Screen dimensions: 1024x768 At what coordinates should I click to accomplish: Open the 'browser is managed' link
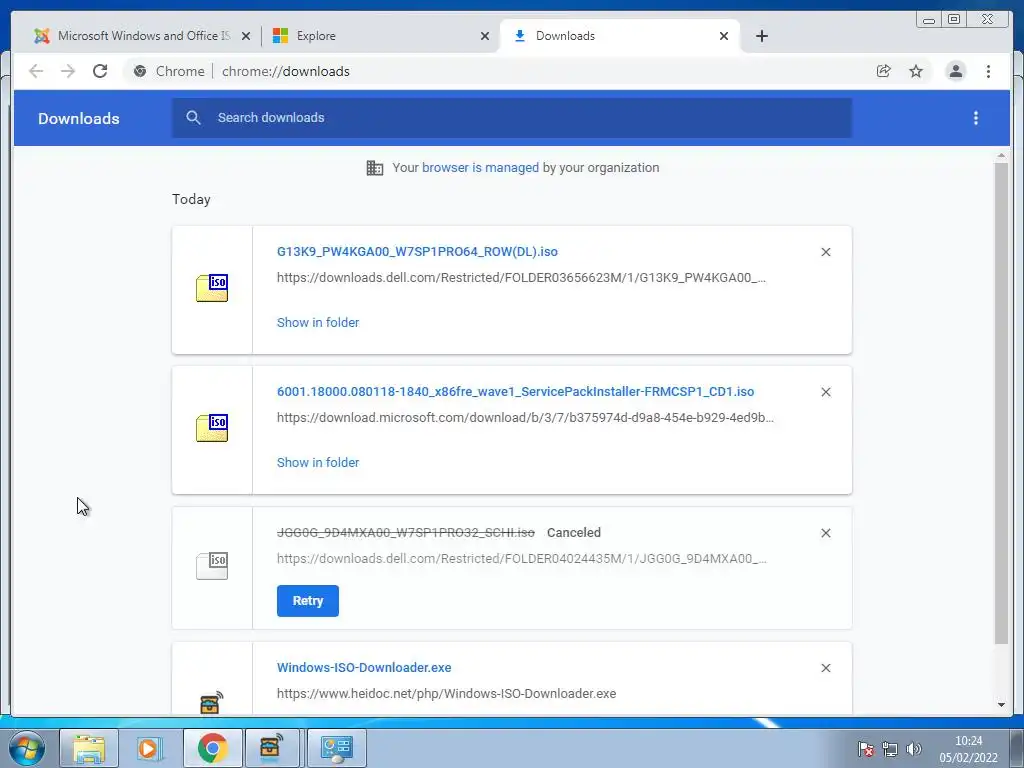[480, 168]
